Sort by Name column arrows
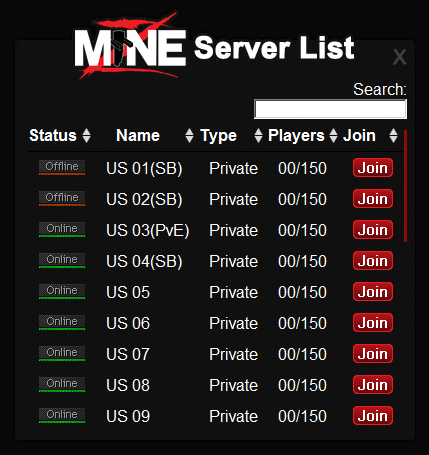Viewport: 429px width, 455px height. tap(189, 136)
